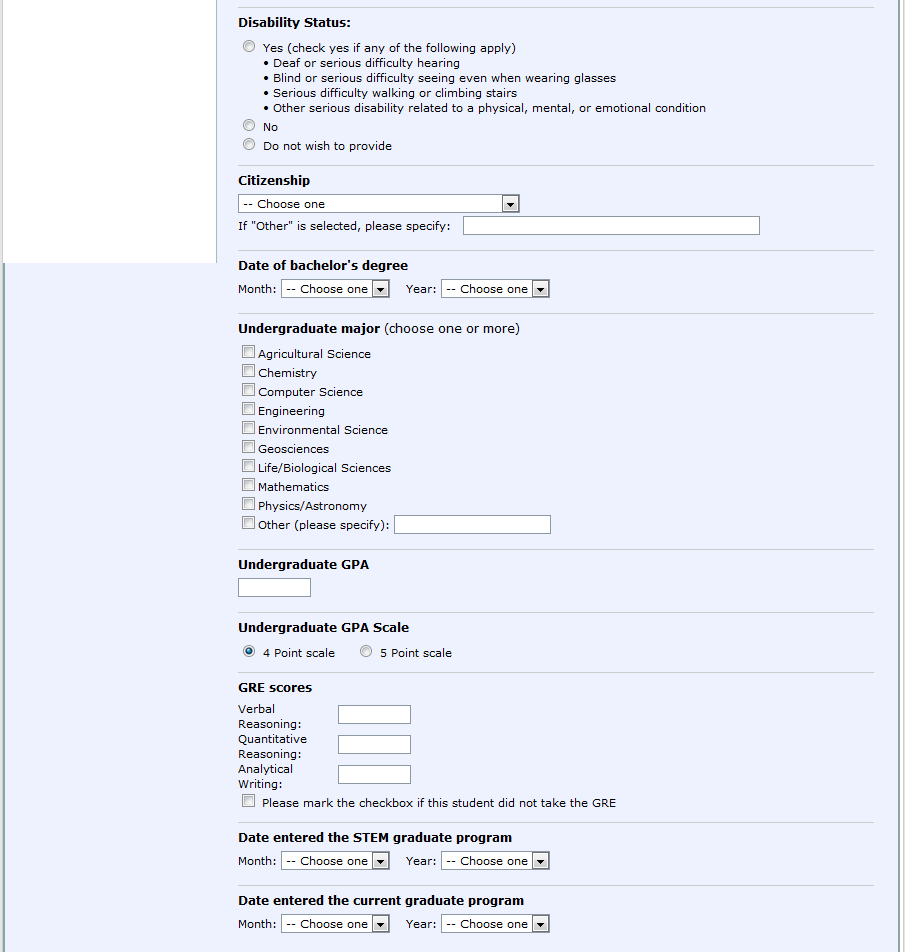This screenshot has width=905, height=952.
Task: Check the Chemistry major checkbox
Action: [248, 371]
